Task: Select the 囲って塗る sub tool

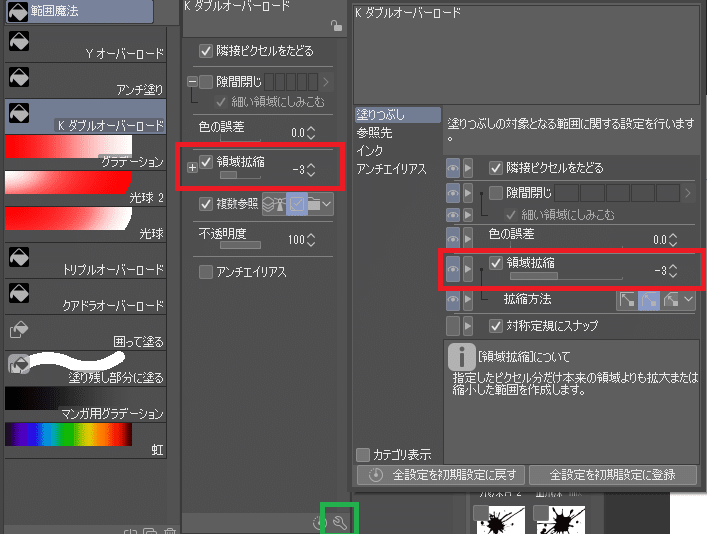Action: [86, 333]
